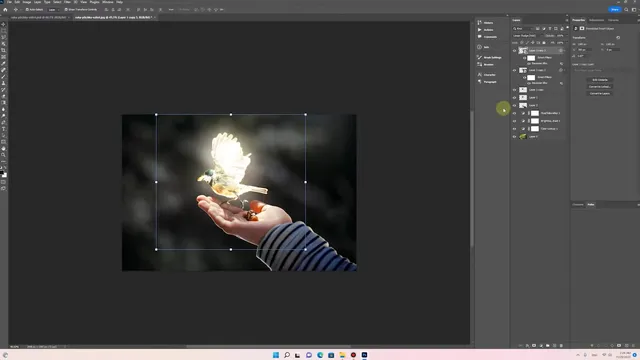Click the top smart filter mask thumbnail
This screenshot has width=640, height=360.
point(531,58)
